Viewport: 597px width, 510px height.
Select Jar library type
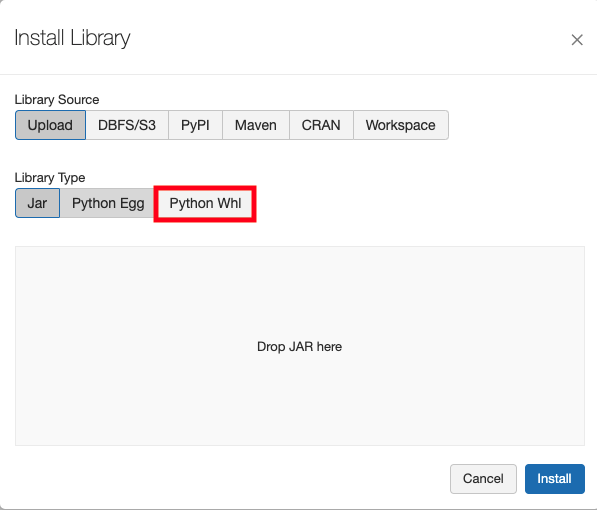coord(37,203)
